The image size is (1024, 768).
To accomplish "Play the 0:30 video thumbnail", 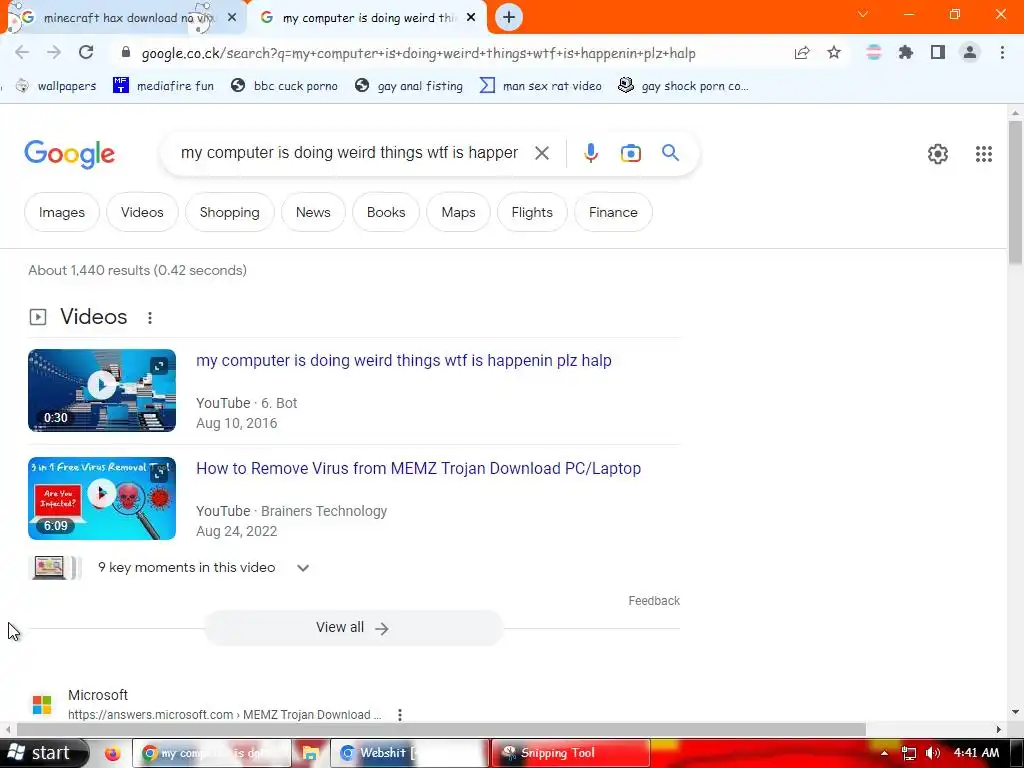I will coord(102,391).
